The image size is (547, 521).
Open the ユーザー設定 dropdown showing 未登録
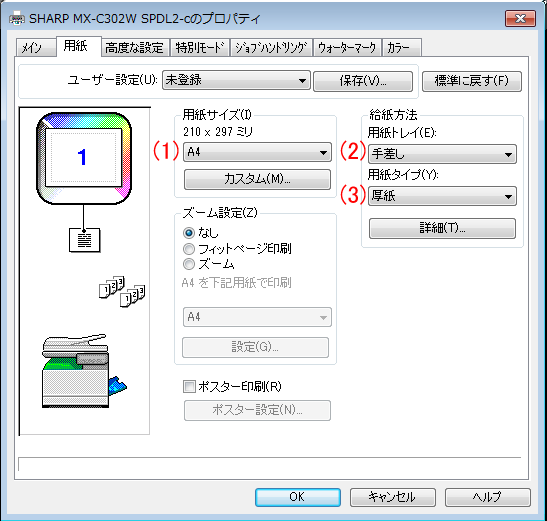click(236, 81)
